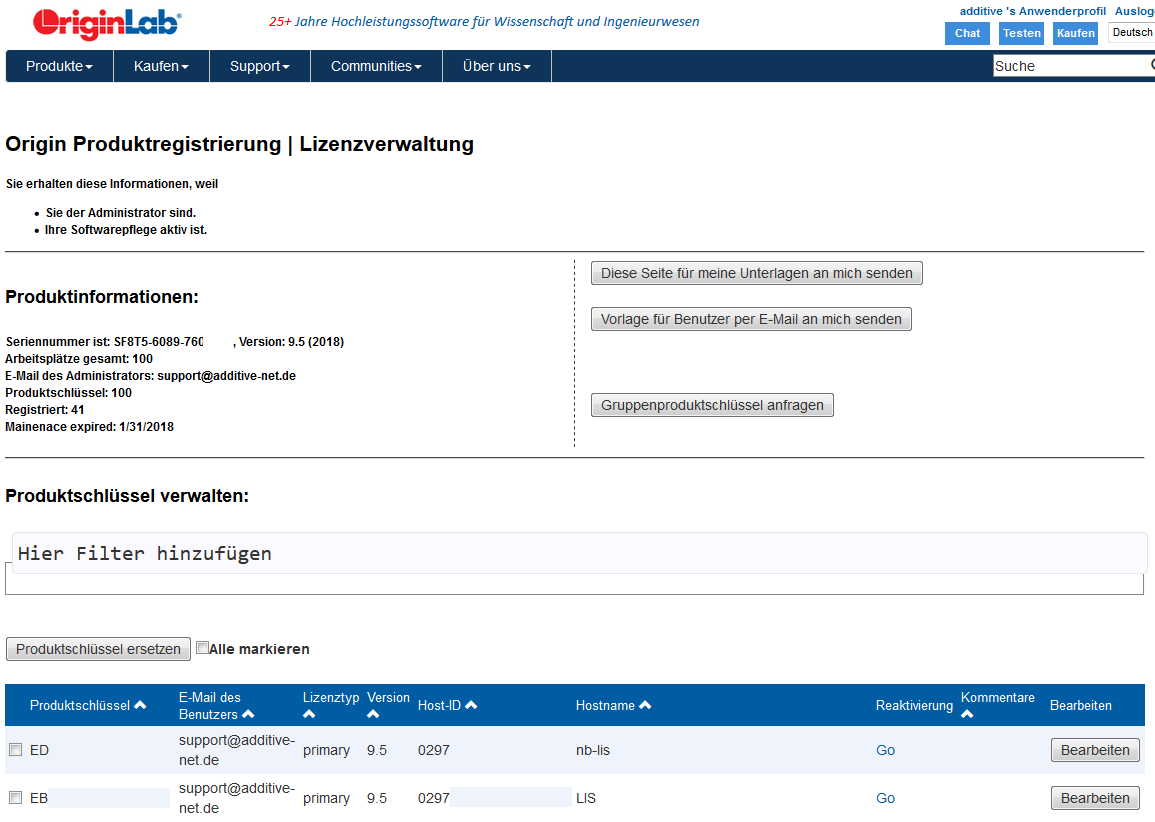Open the Über uns dropdown
The width and height of the screenshot is (1155, 822).
pyautogui.click(x=497, y=66)
